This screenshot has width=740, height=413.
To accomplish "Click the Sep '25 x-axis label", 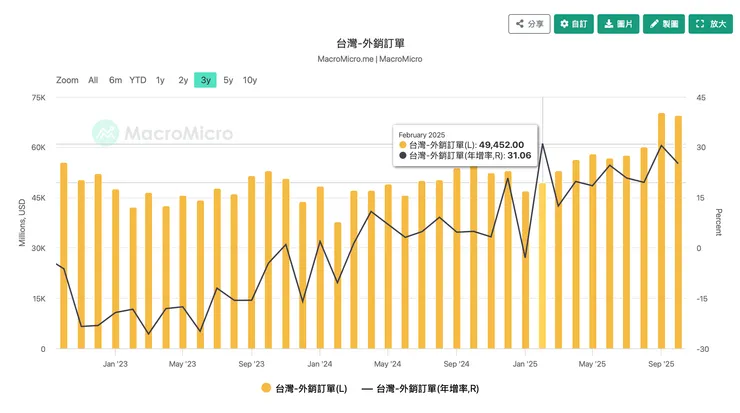I will point(661,364).
